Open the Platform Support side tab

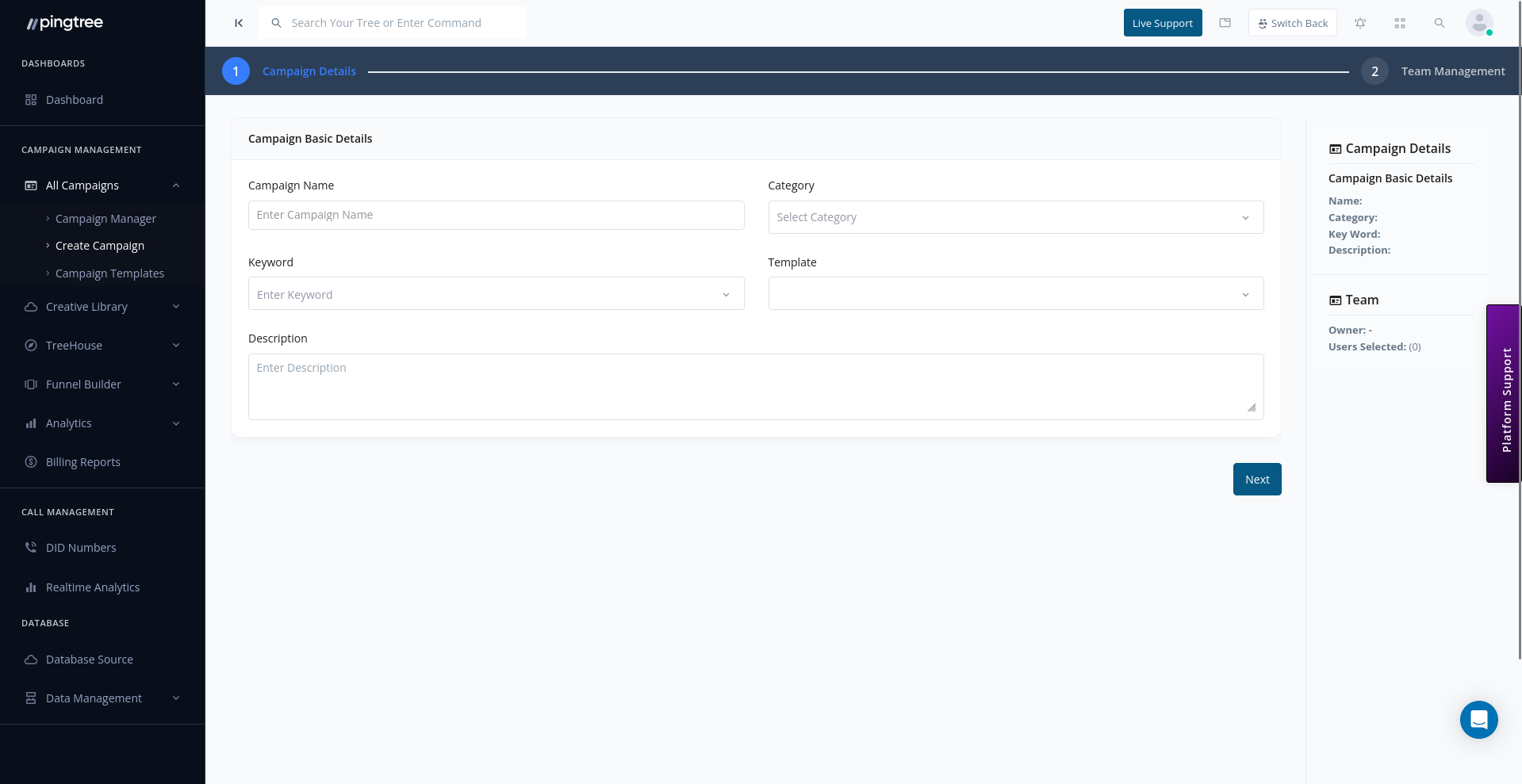click(1504, 393)
